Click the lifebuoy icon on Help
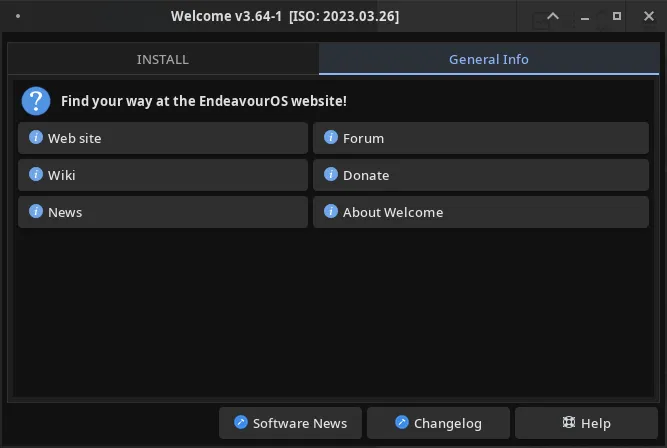Image resolution: width=667 pixels, height=448 pixels. [x=569, y=422]
